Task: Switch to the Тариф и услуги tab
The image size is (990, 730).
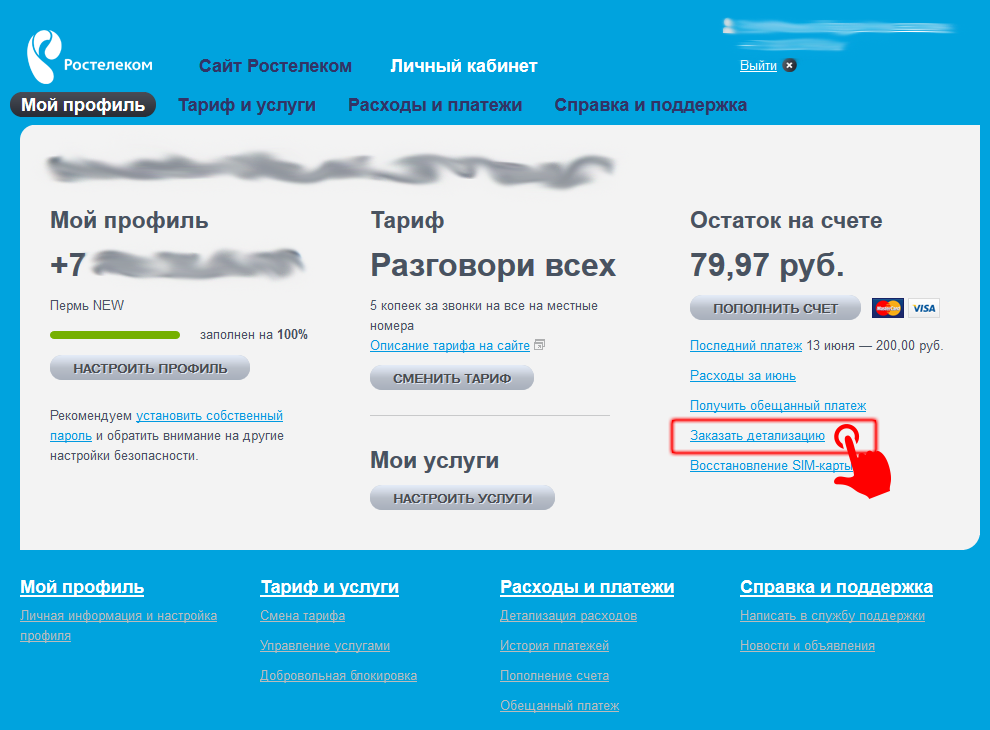Action: 247,104
